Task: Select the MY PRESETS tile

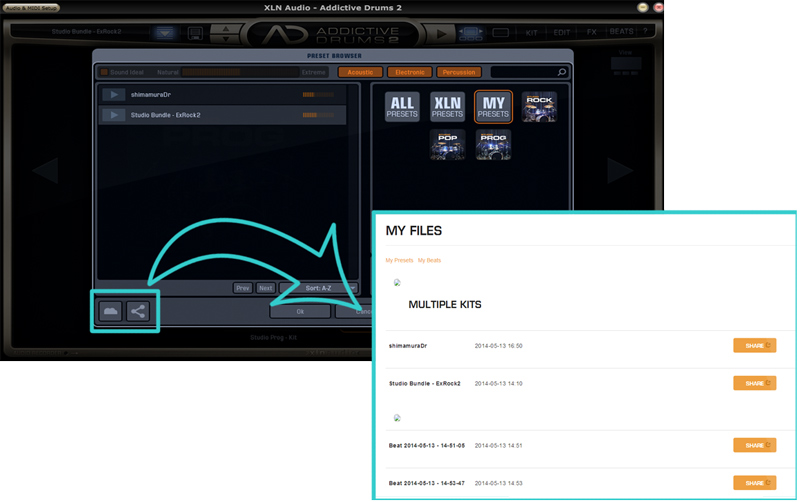Action: (493, 107)
